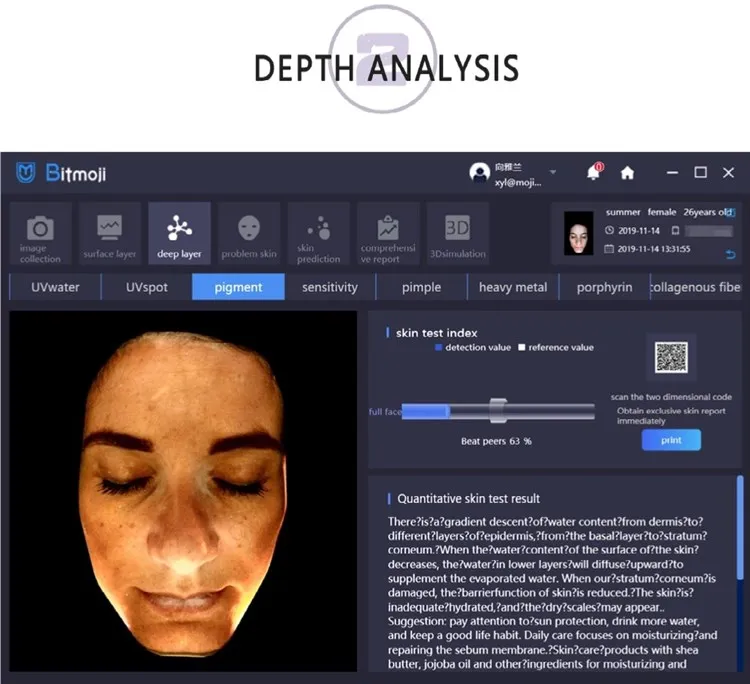This screenshot has height=684, width=750.
Task: Click the clock icon next to 2019-11-14
Action: click(x=609, y=231)
